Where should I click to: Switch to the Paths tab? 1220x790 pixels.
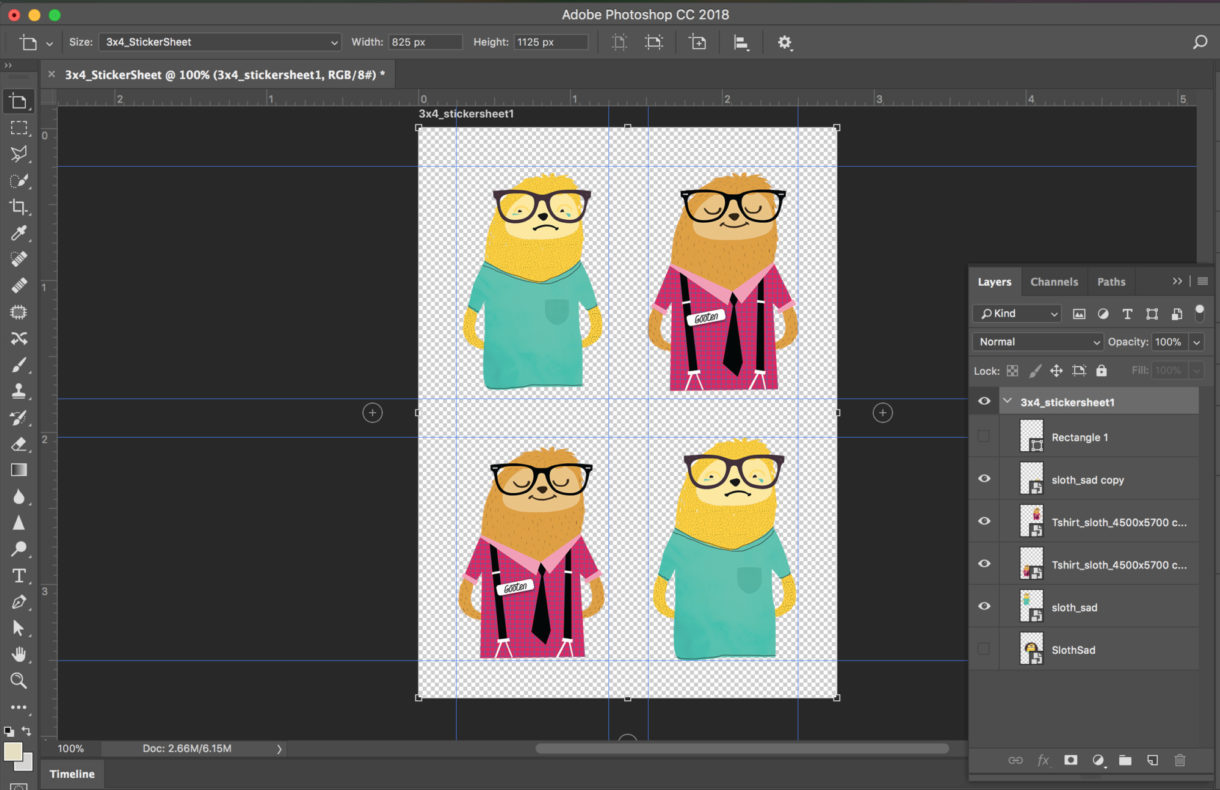1111,282
